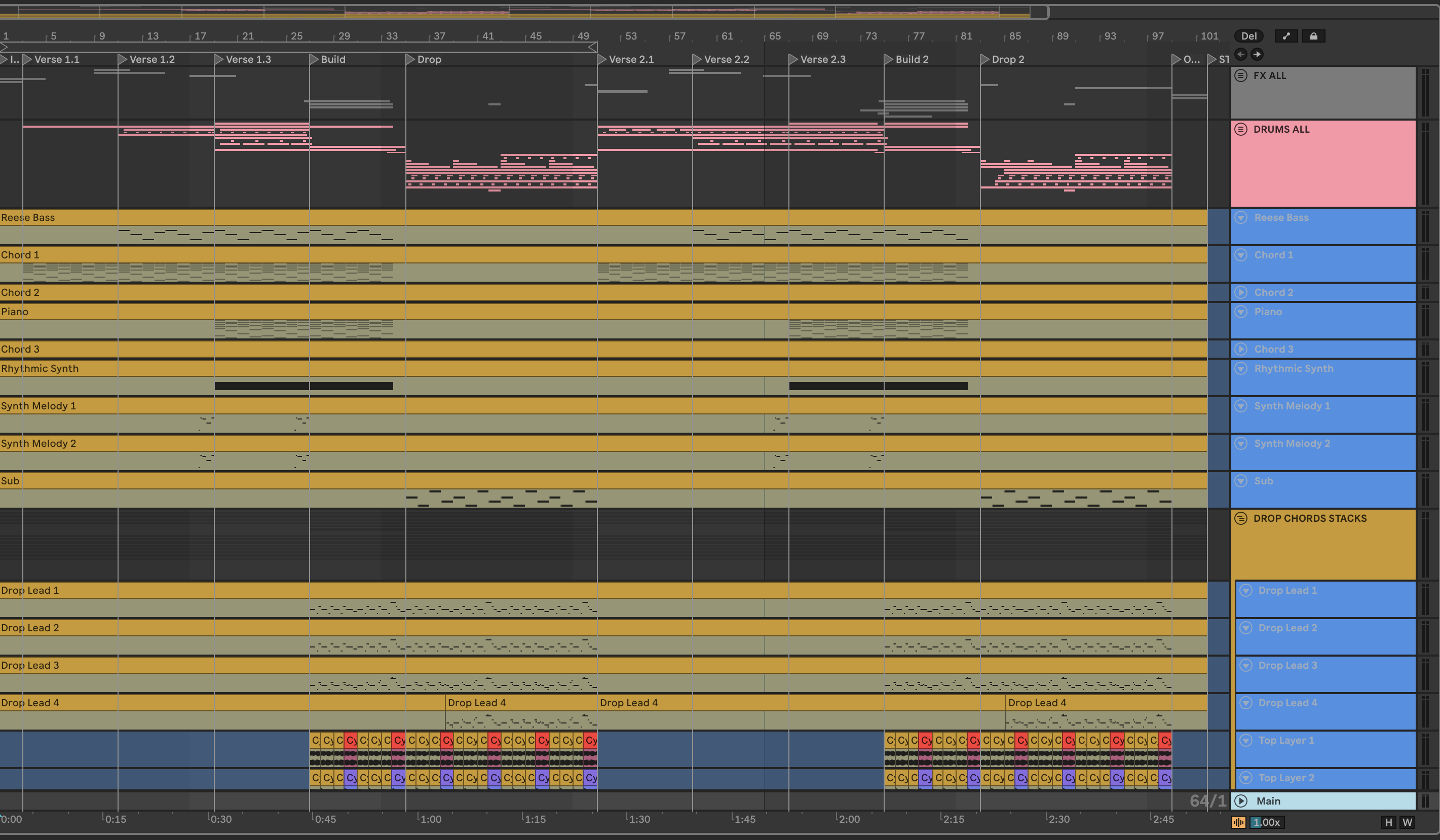Select the Verse 1.2 locator
Viewport: 1440px width, 840px height.
(x=146, y=59)
